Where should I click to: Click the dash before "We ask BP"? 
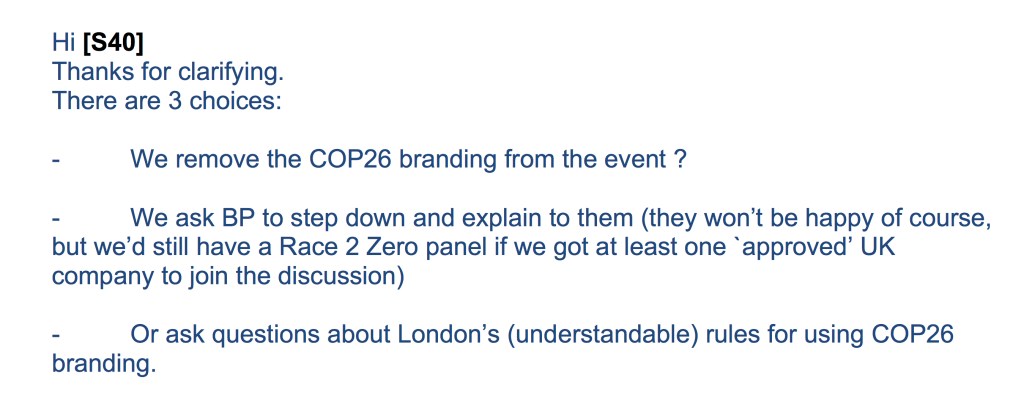click(x=56, y=217)
